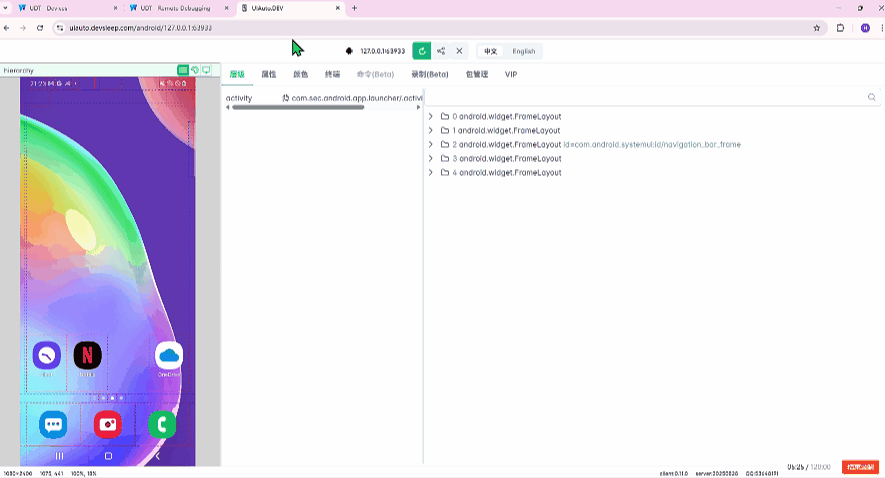
Task: Tap the green Phone app icon
Action: 161,424
